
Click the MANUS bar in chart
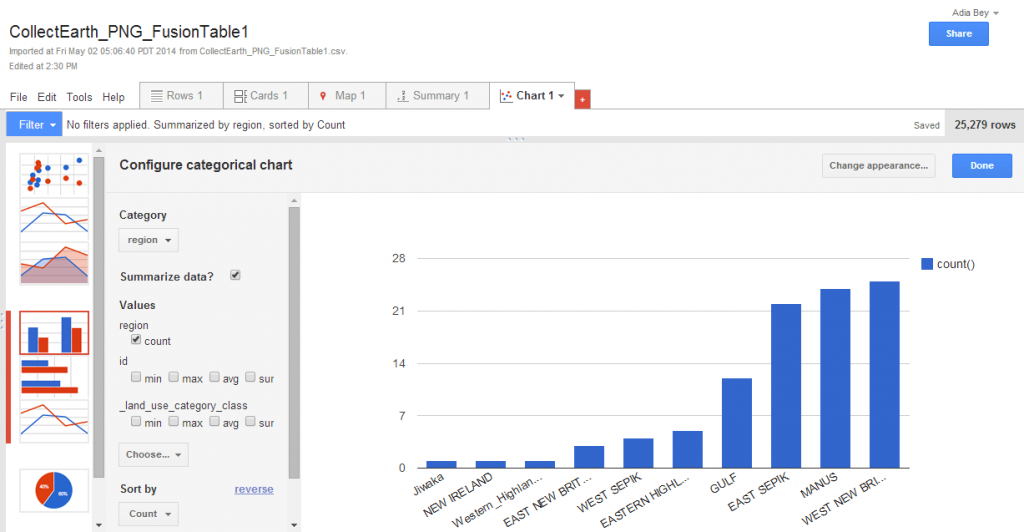835,379
